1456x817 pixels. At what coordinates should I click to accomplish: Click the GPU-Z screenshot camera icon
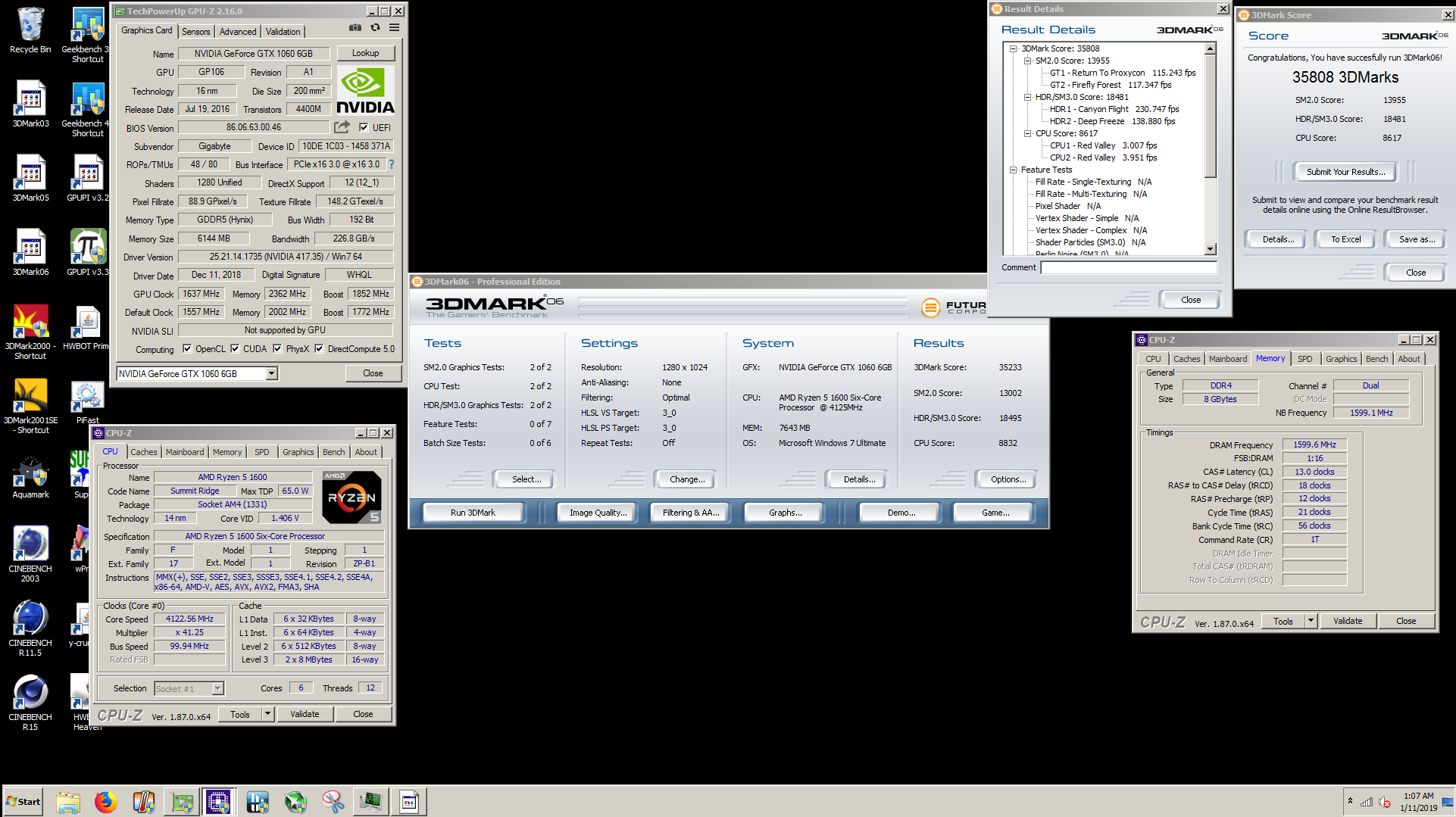pyautogui.click(x=355, y=28)
